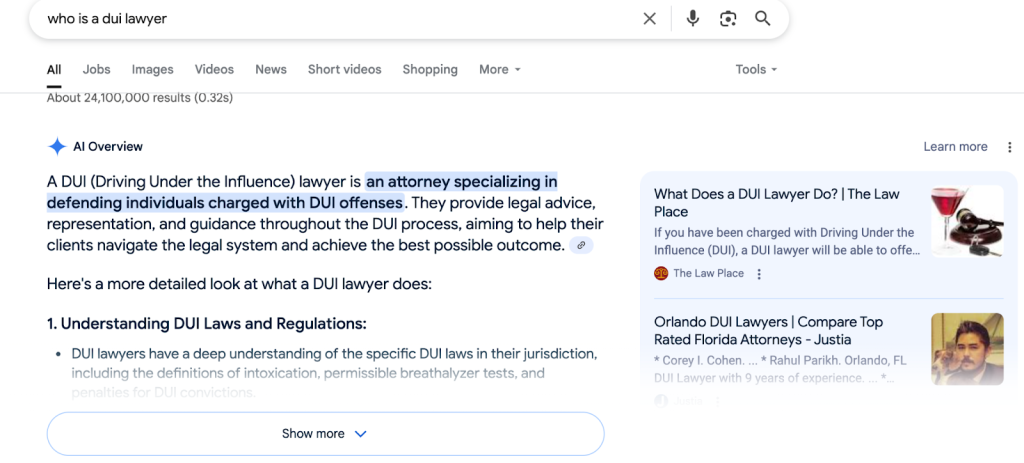Open the AI Overview three-dot options menu
The height and width of the screenshot is (463, 1024).
coord(1010,147)
